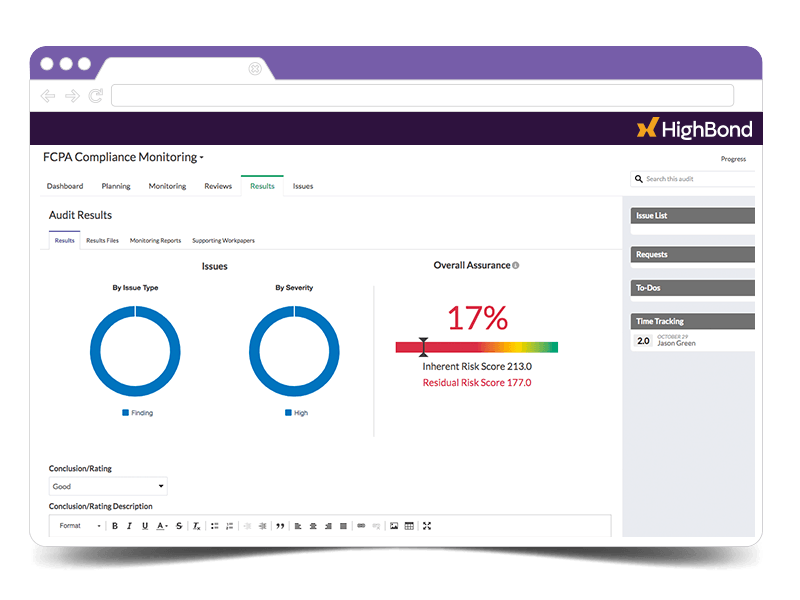The height and width of the screenshot is (600, 800).
Task: Apply bold formatting in the description editor
Action: pos(115,526)
